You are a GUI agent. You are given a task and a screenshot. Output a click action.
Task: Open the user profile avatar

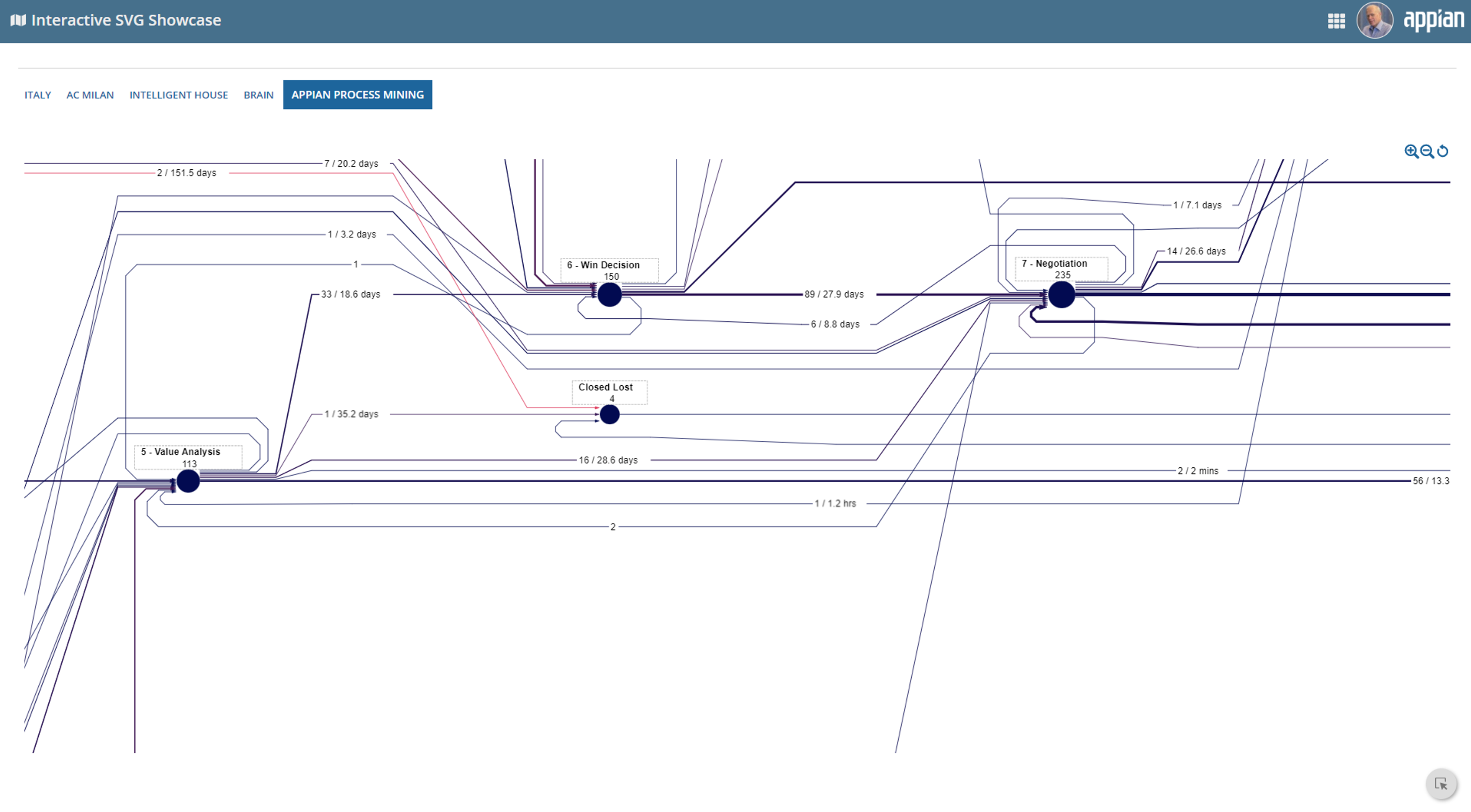1374,21
